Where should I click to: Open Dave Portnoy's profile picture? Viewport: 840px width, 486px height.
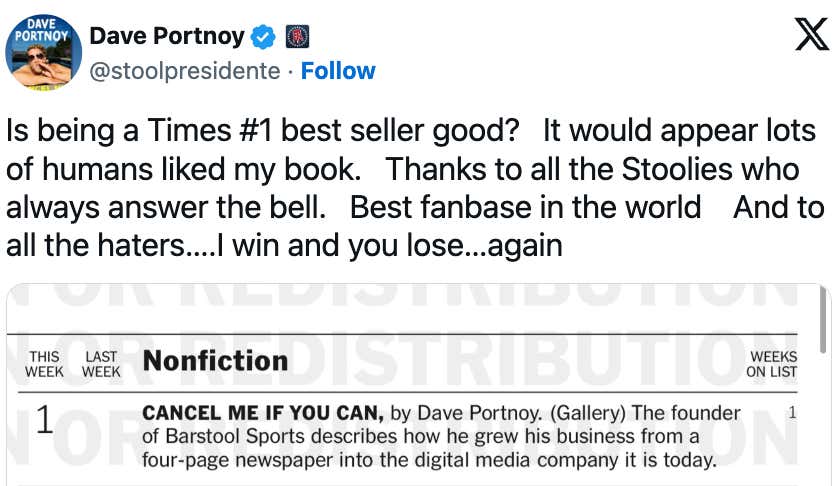pos(43,53)
